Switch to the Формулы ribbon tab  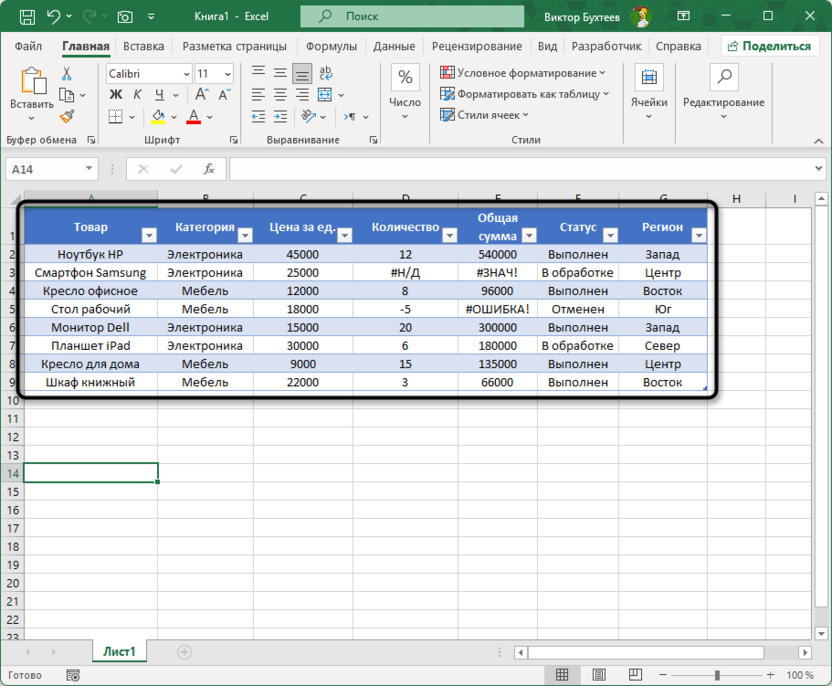[331, 46]
